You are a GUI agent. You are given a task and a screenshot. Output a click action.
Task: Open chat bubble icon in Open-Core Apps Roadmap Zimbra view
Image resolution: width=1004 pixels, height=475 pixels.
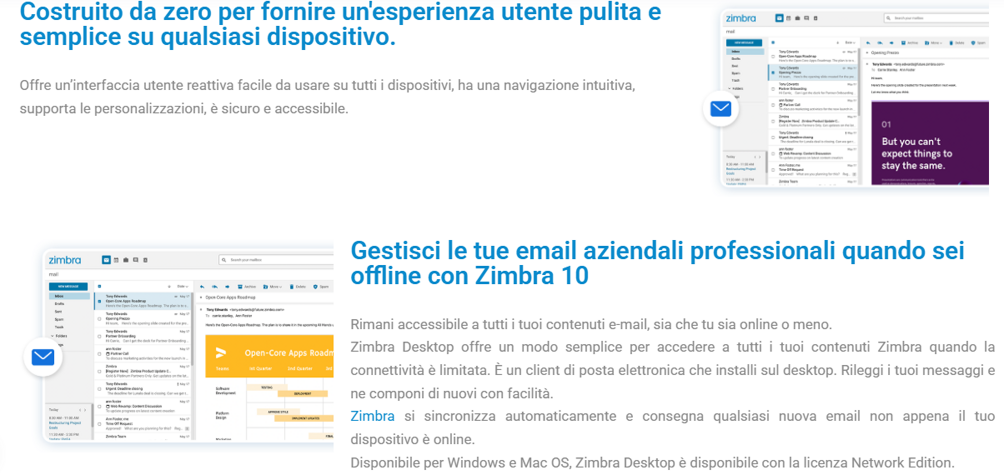(x=136, y=260)
